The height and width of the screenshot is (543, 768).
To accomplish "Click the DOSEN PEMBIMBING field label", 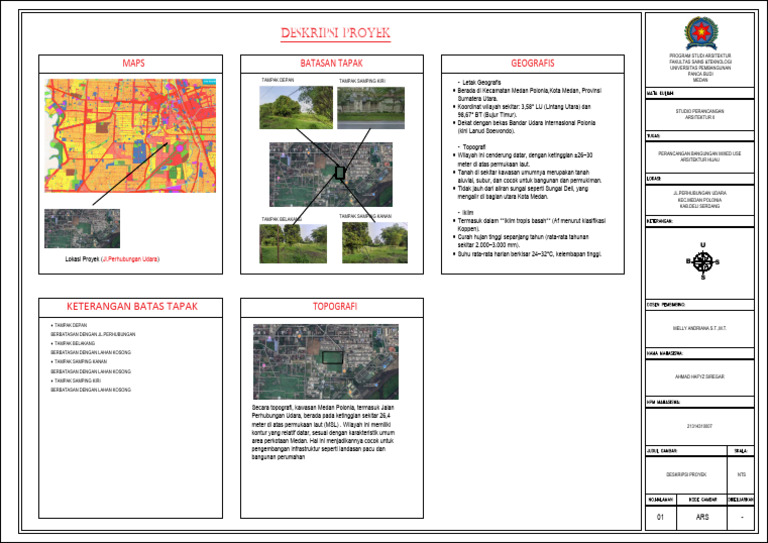I will [666, 305].
